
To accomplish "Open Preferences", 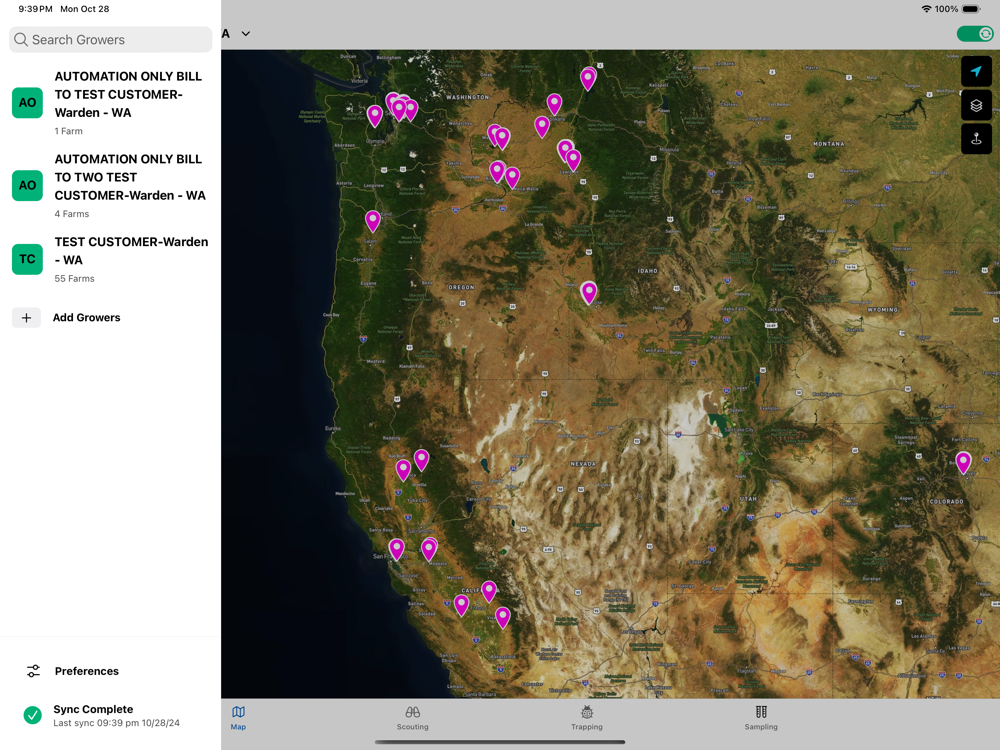I will point(86,671).
